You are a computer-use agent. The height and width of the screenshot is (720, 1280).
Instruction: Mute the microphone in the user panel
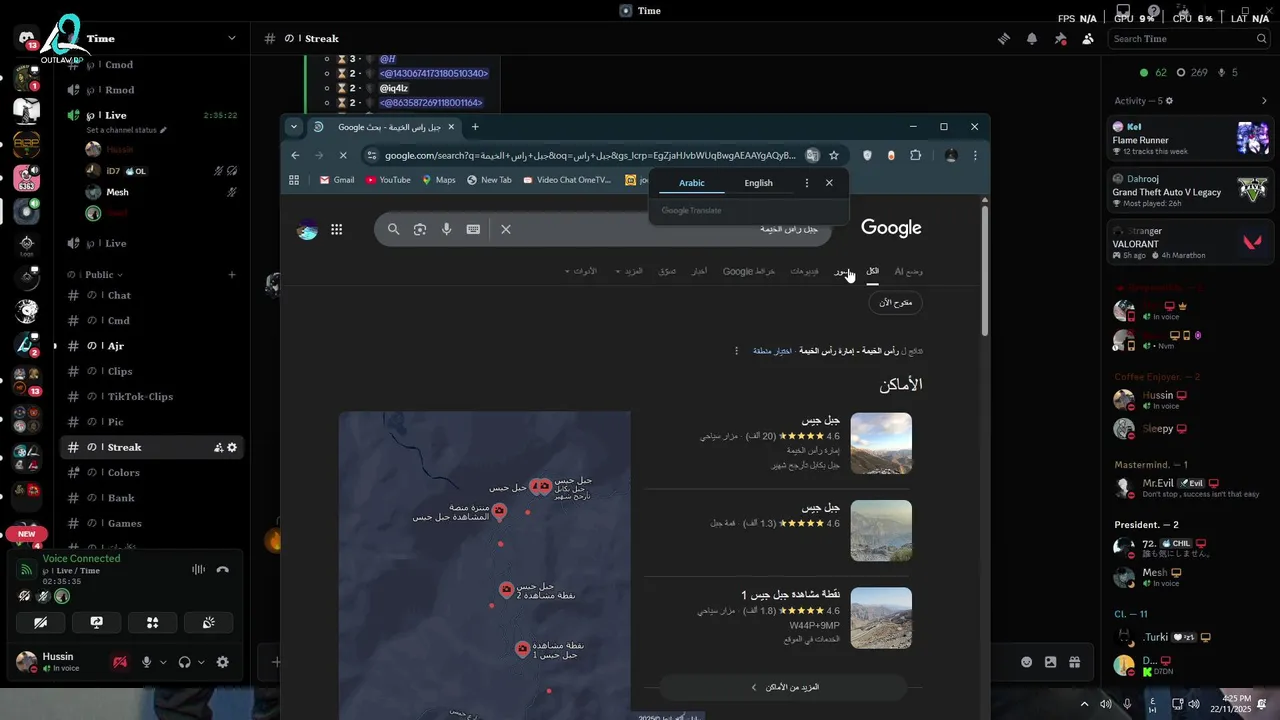coord(146,662)
